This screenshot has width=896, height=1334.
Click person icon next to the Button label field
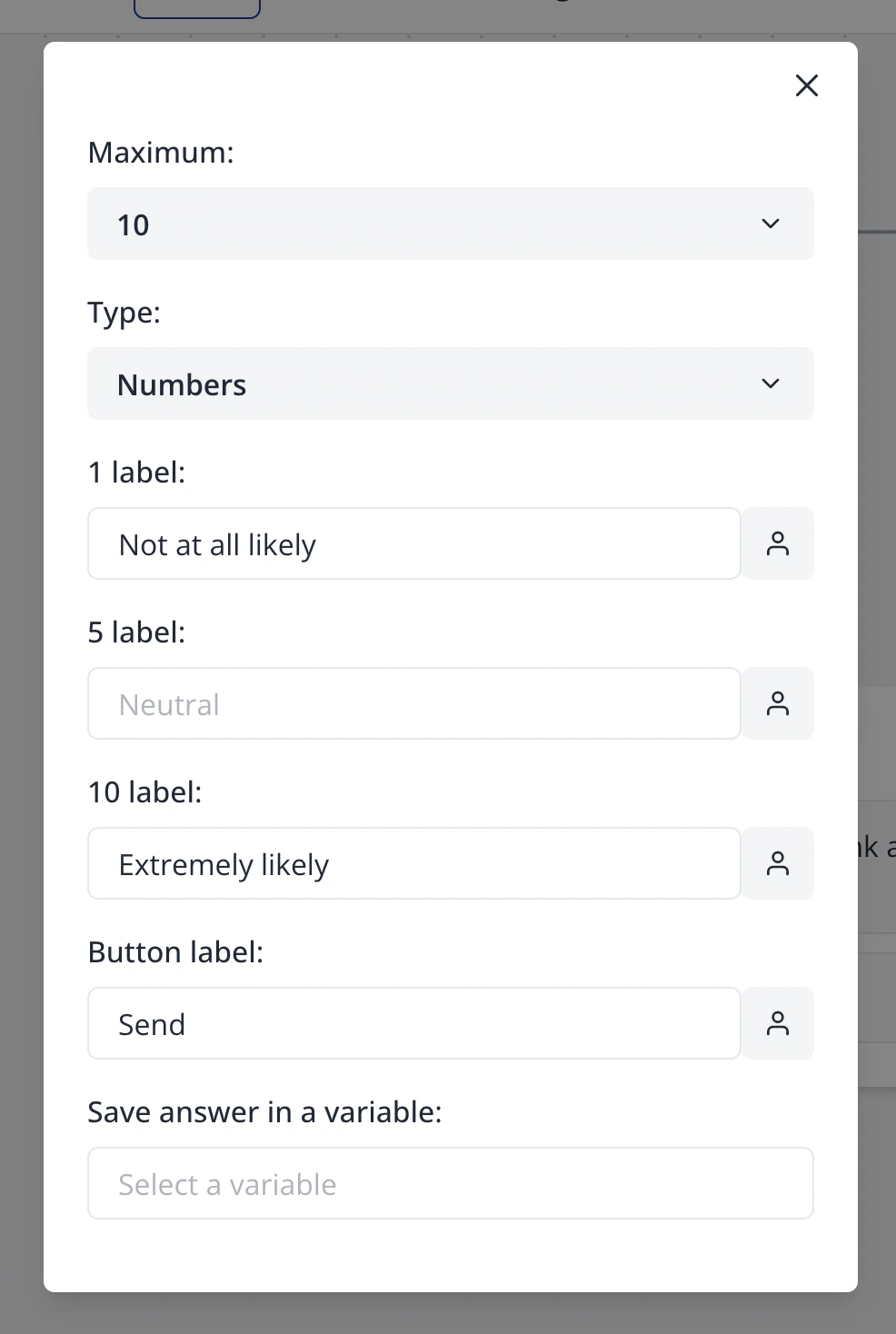pos(778,1023)
